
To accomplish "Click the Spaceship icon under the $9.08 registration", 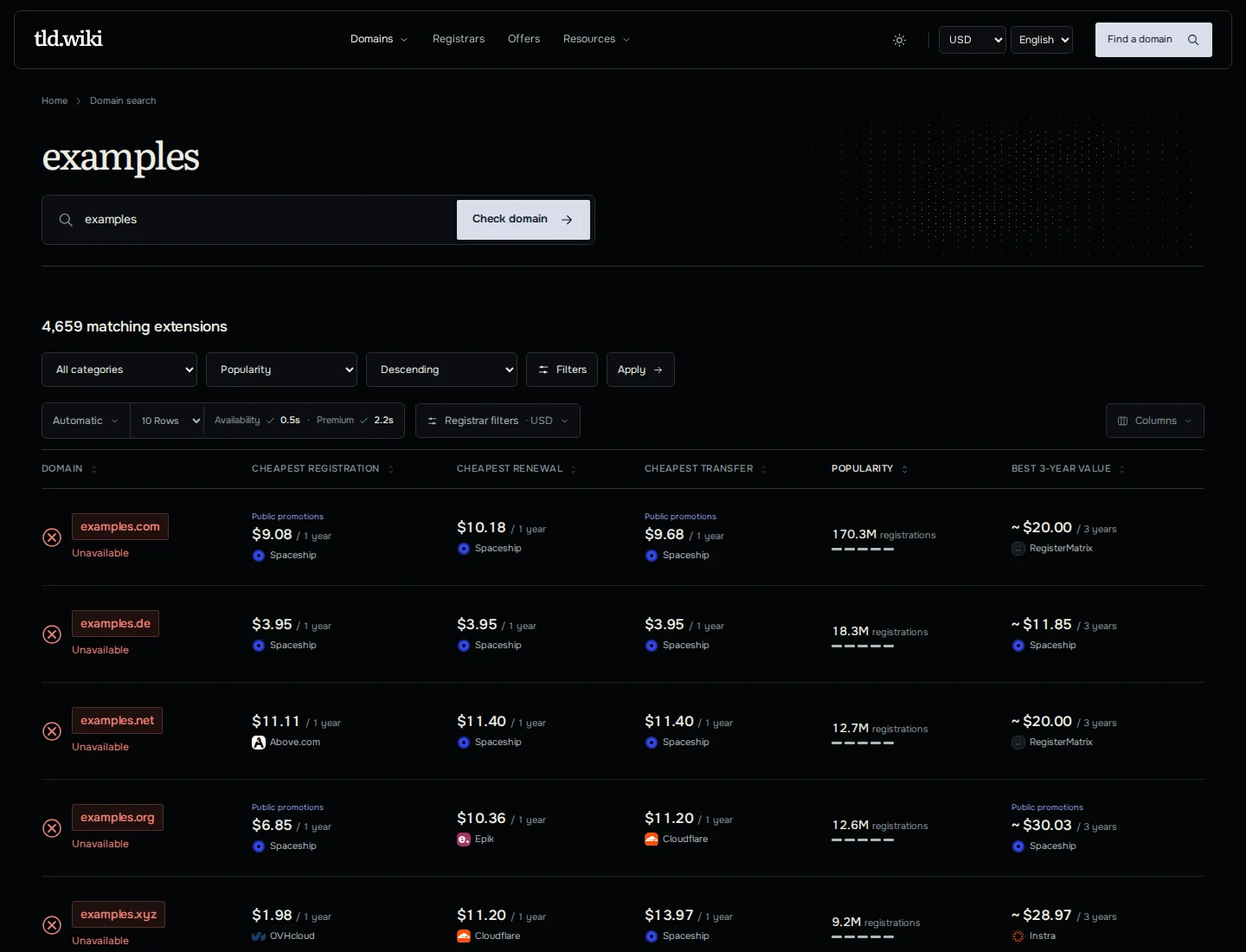I will click(259, 556).
